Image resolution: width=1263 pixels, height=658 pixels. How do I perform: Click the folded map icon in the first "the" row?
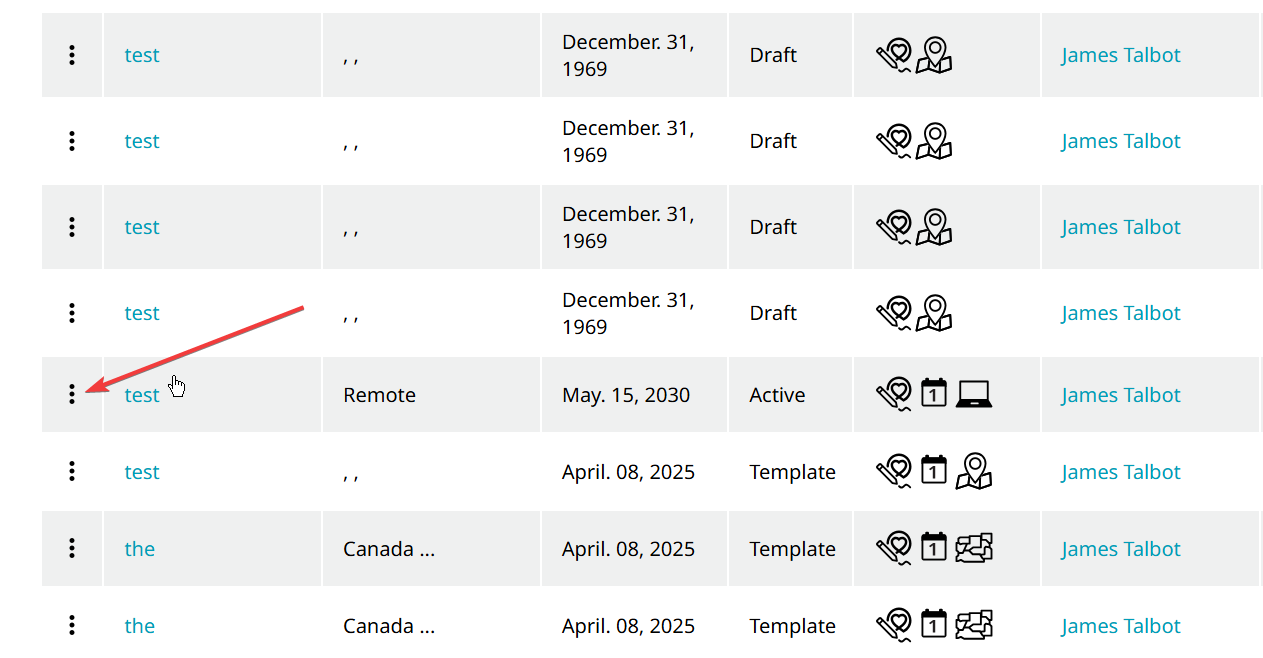(973, 548)
